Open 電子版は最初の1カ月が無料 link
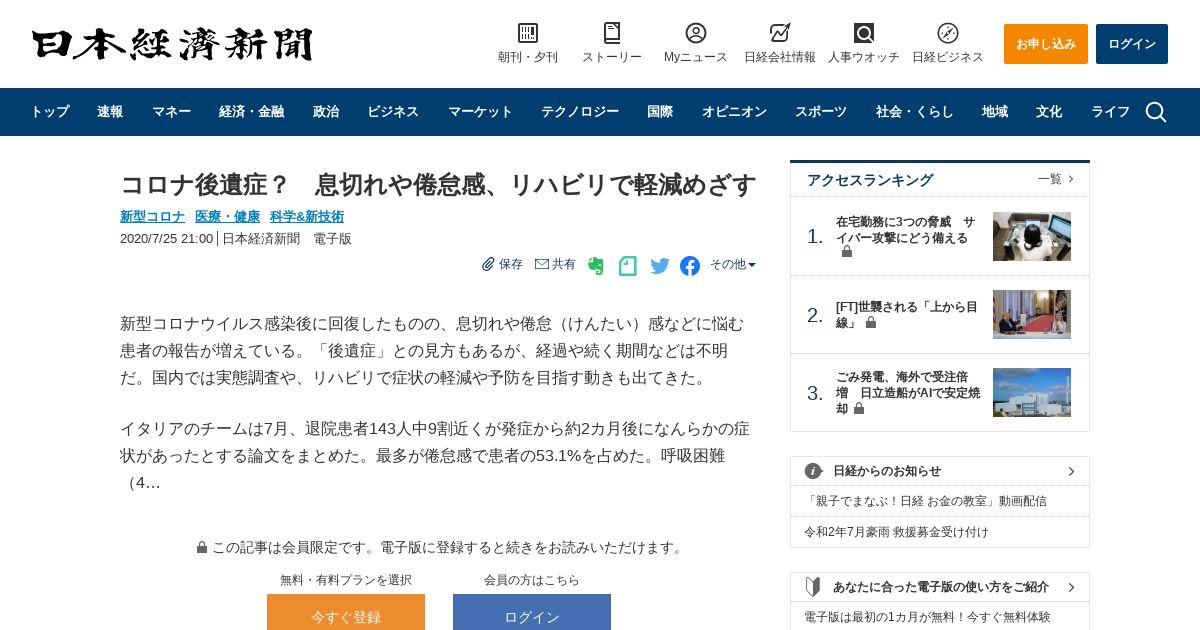 click(927, 617)
